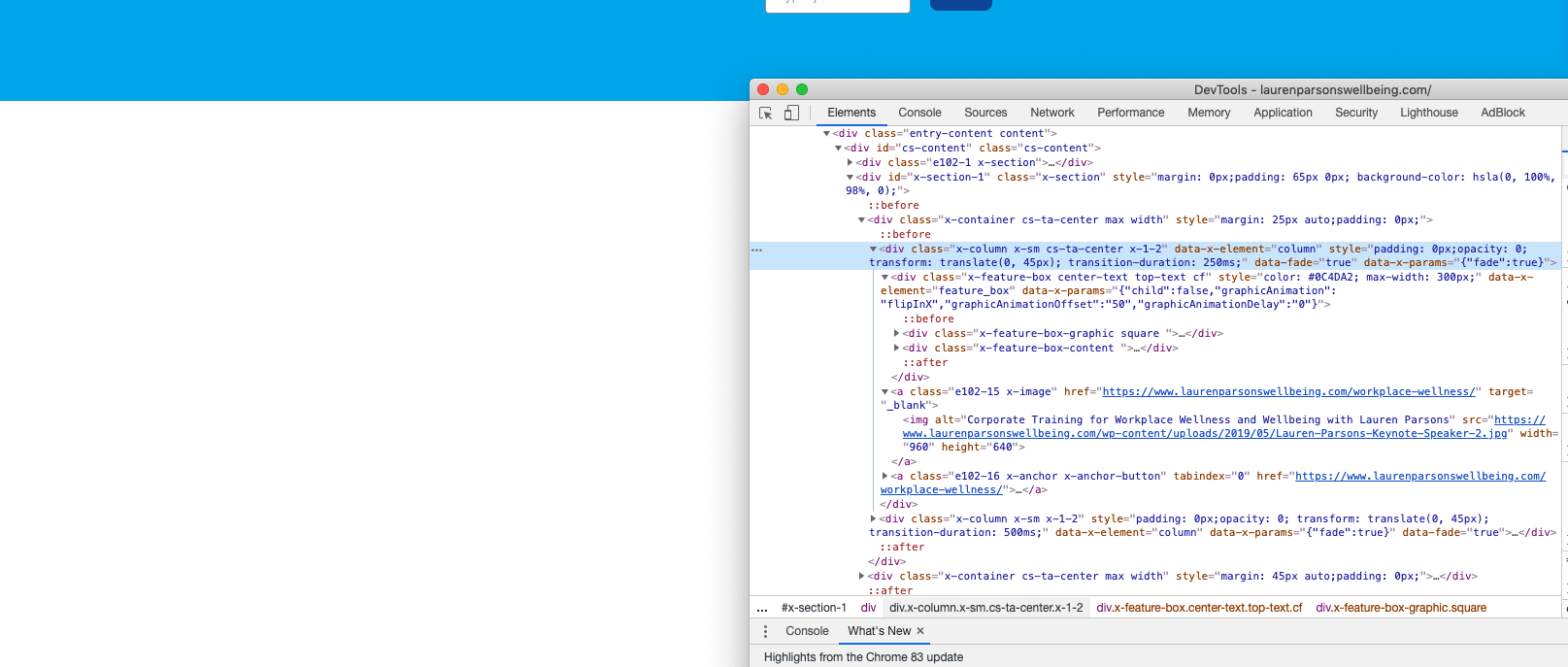Collapse the x-feature-box center-text div
This screenshot has width=1568, height=667.
pyautogui.click(x=884, y=278)
